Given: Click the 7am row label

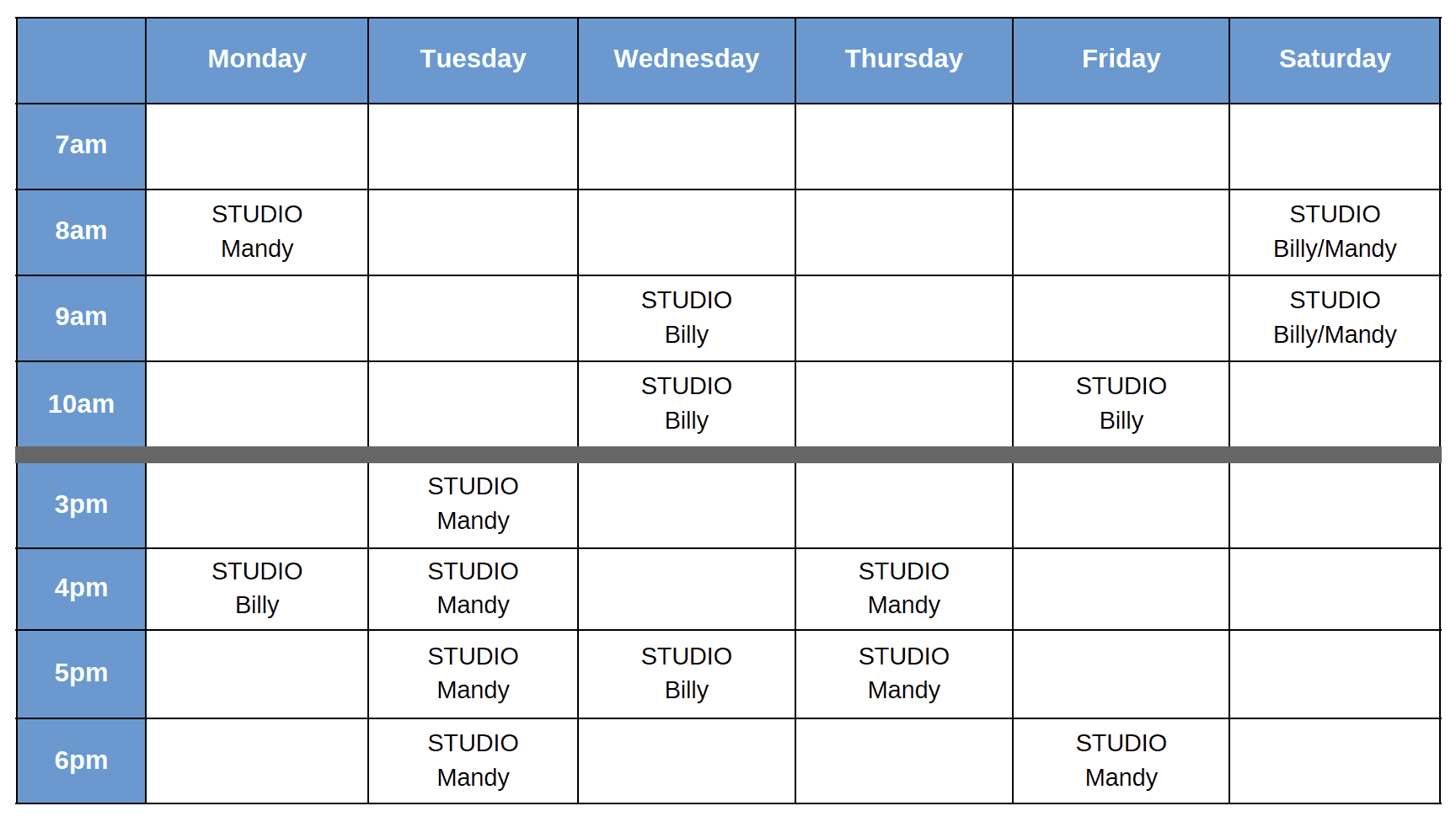Looking at the screenshot, I should tap(81, 147).
